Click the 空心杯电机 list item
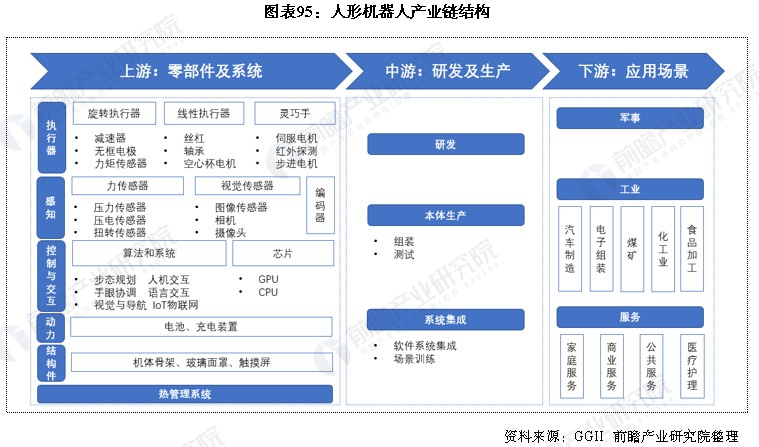The height and width of the screenshot is (447, 759). [210, 164]
